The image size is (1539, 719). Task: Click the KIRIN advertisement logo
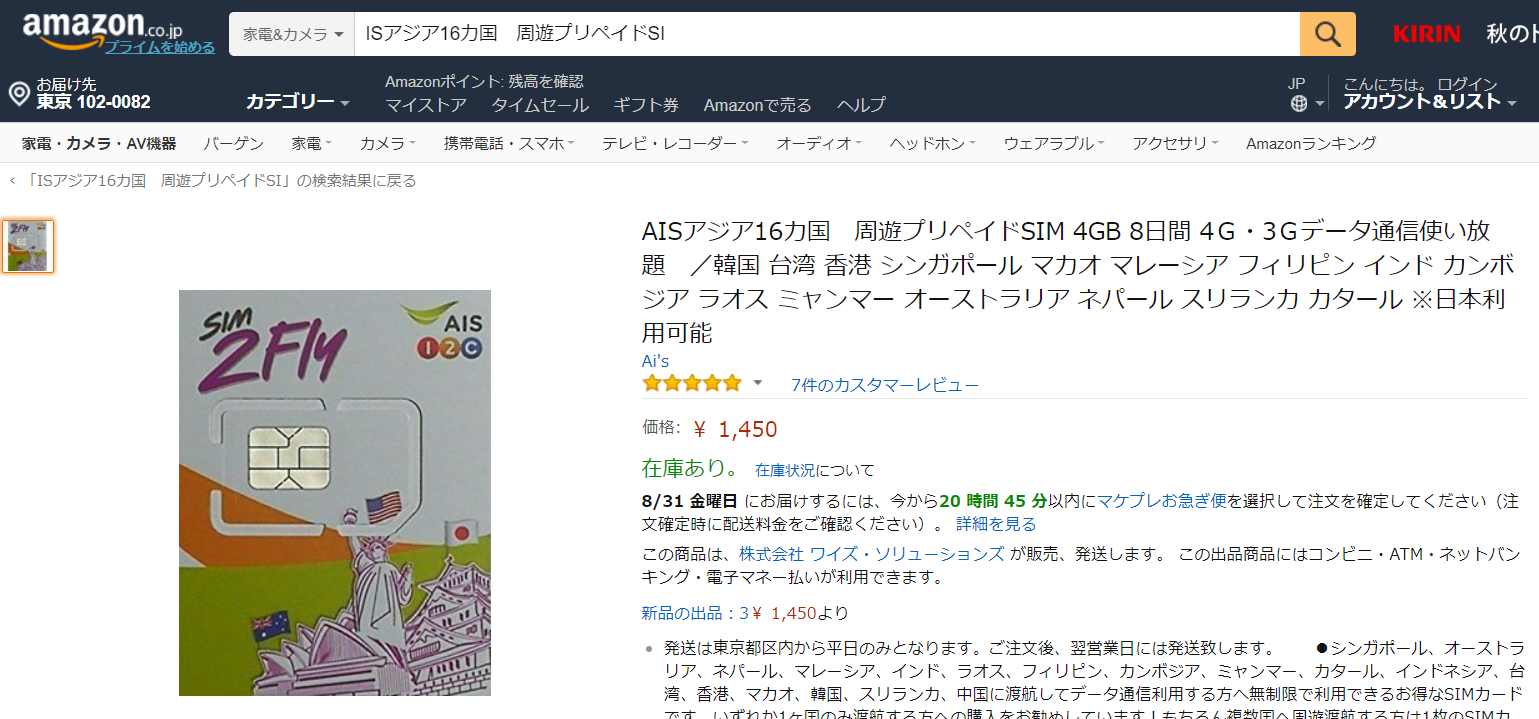[1426, 34]
